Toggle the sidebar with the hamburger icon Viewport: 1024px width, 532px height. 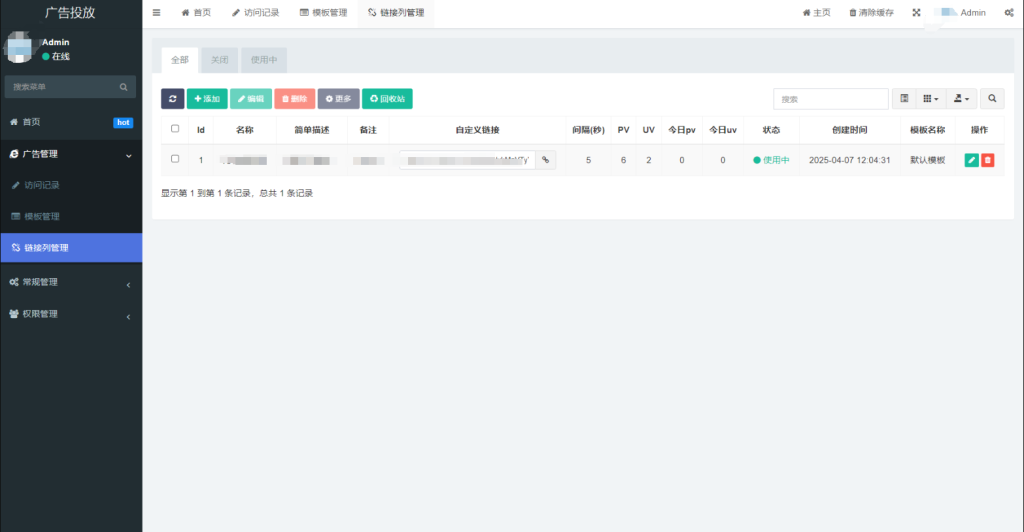156,12
